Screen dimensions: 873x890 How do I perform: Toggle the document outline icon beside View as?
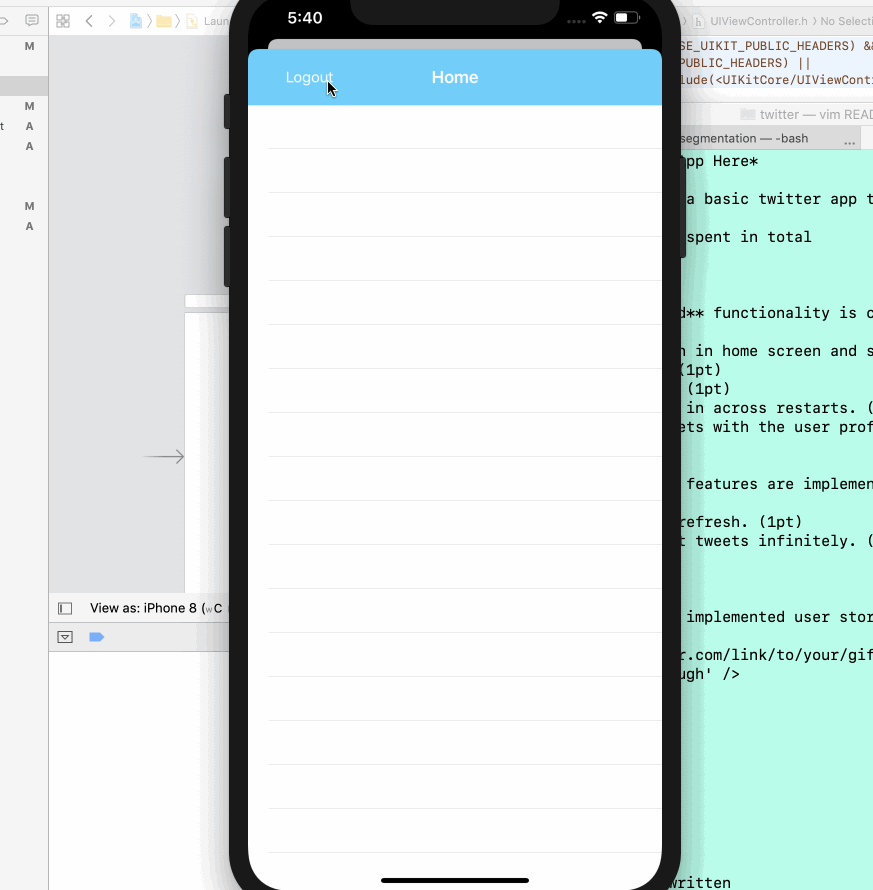click(65, 608)
